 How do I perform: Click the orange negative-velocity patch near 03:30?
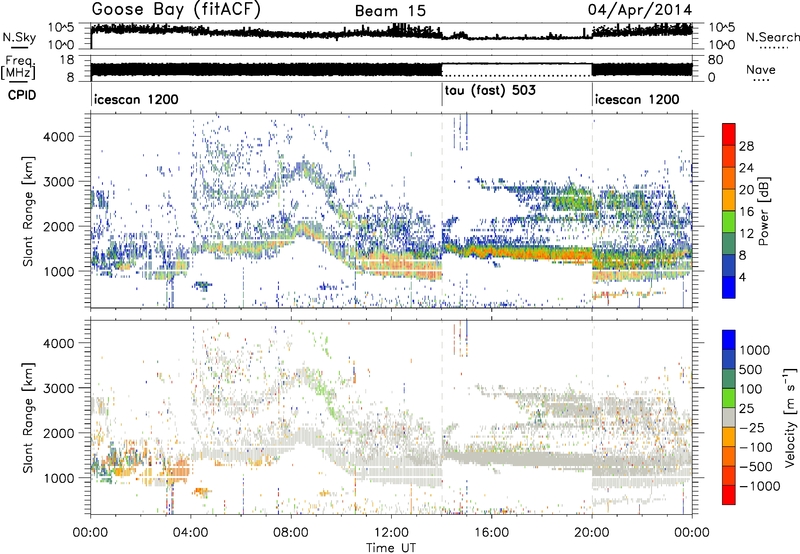coord(179,469)
